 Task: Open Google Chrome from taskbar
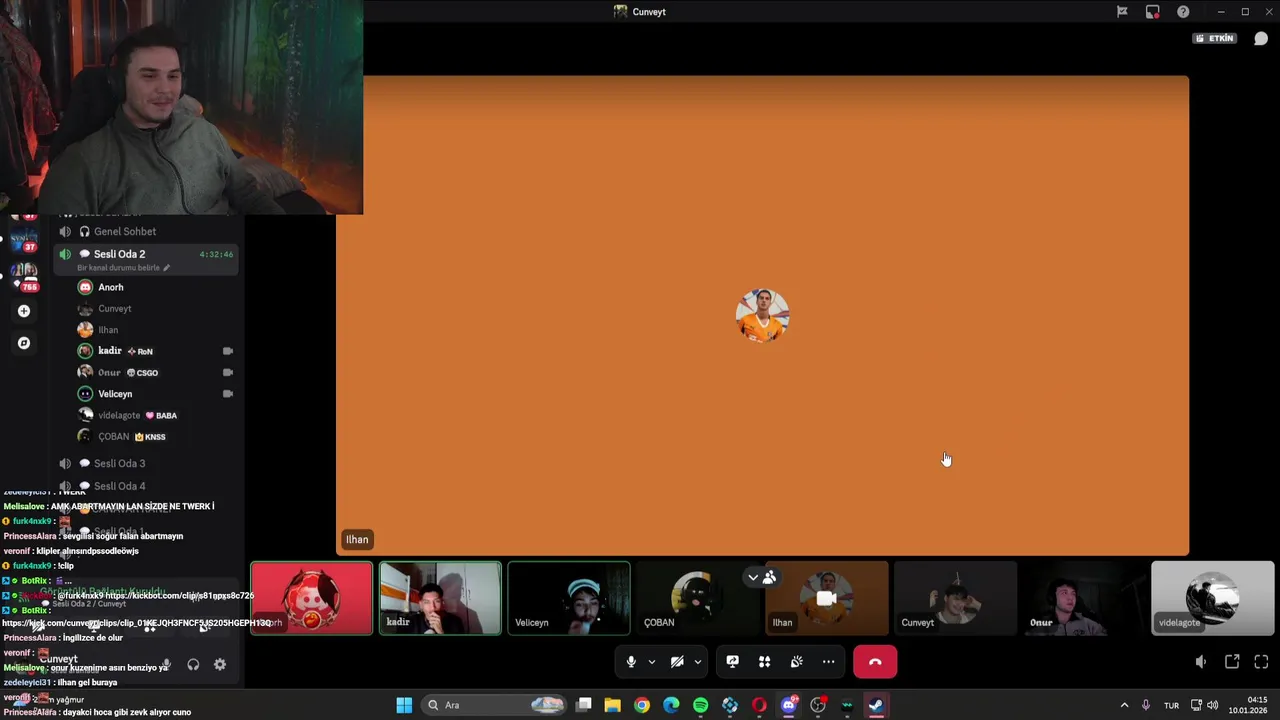[x=642, y=705]
